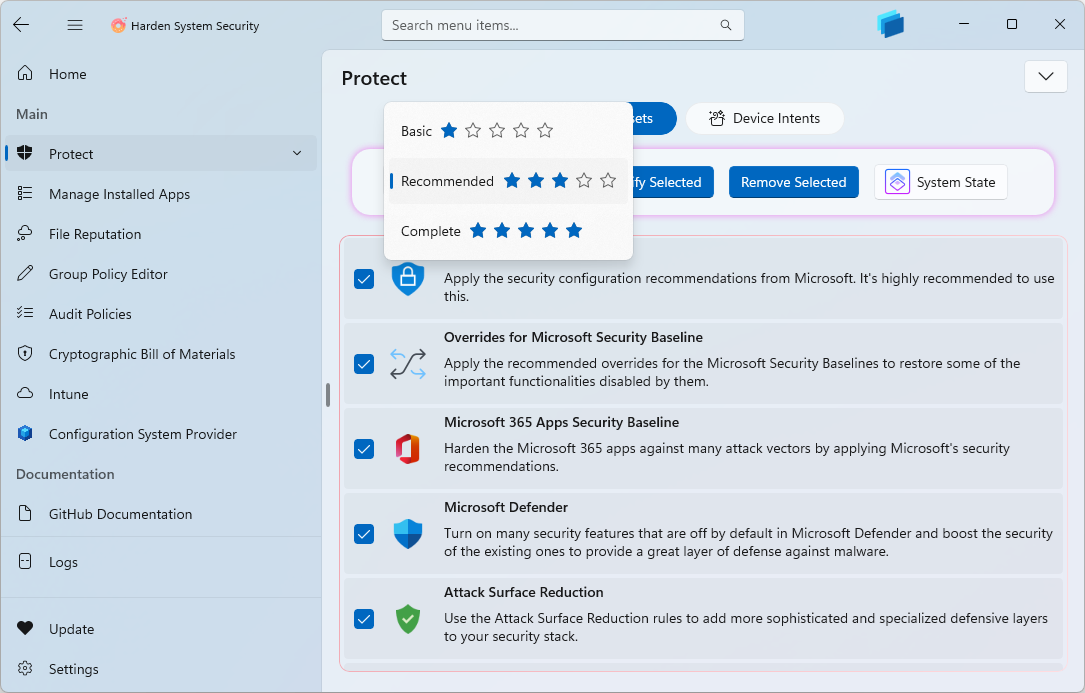Screen dimensions: 1085x693
Task: Select the Complete five-star preset
Action: [x=508, y=231]
